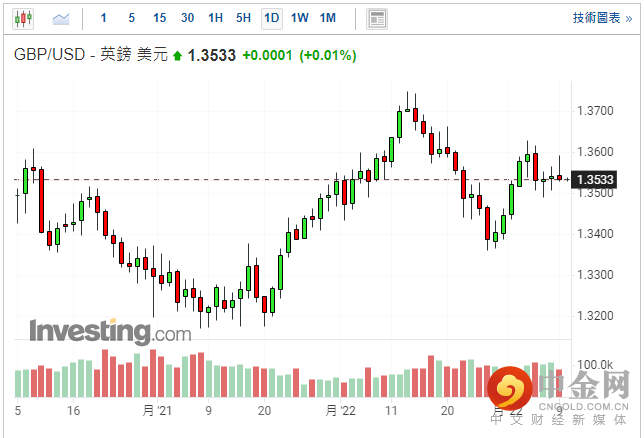Click the 11 date axis label
The height and width of the screenshot is (438, 644).
(391, 411)
